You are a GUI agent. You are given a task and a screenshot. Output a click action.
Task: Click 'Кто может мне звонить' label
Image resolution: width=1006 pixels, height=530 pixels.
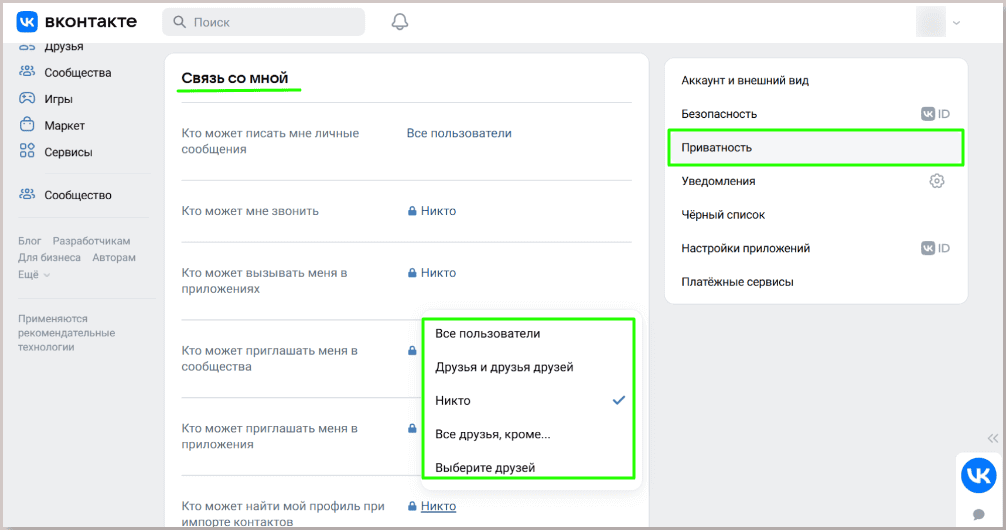click(250, 210)
